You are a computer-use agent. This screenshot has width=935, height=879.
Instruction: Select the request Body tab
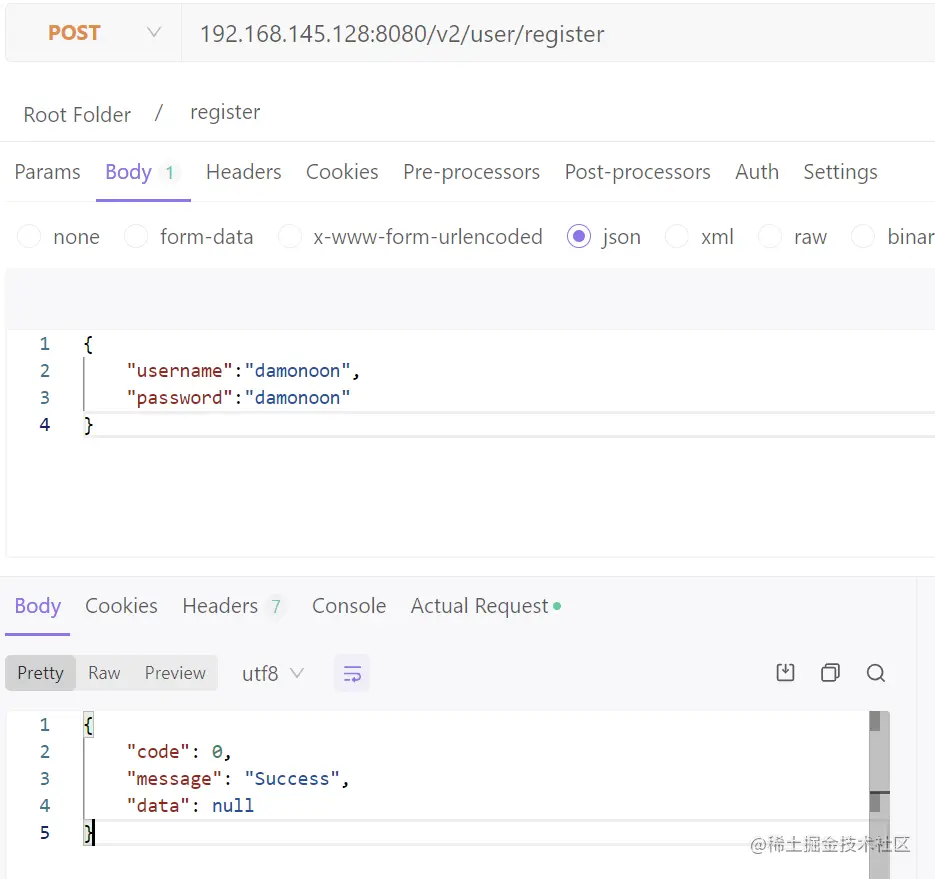point(143,172)
